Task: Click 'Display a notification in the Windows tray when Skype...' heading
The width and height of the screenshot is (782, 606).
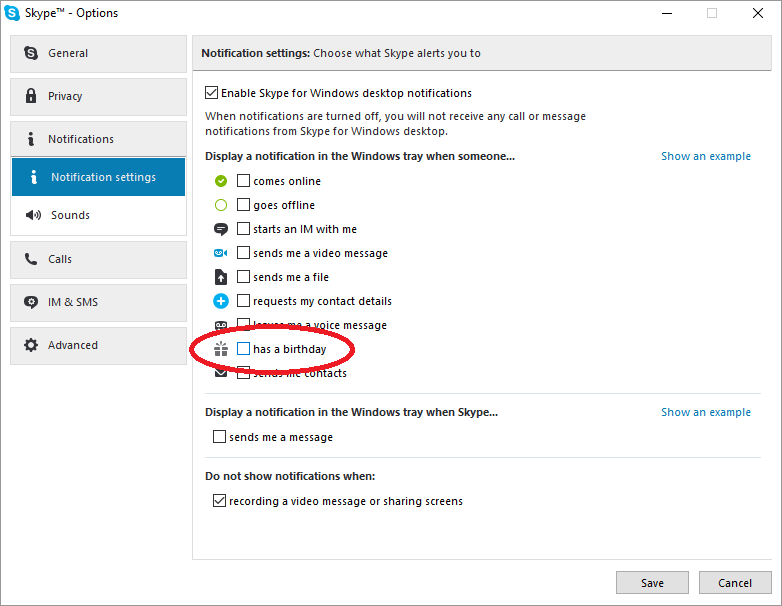Action: click(351, 412)
